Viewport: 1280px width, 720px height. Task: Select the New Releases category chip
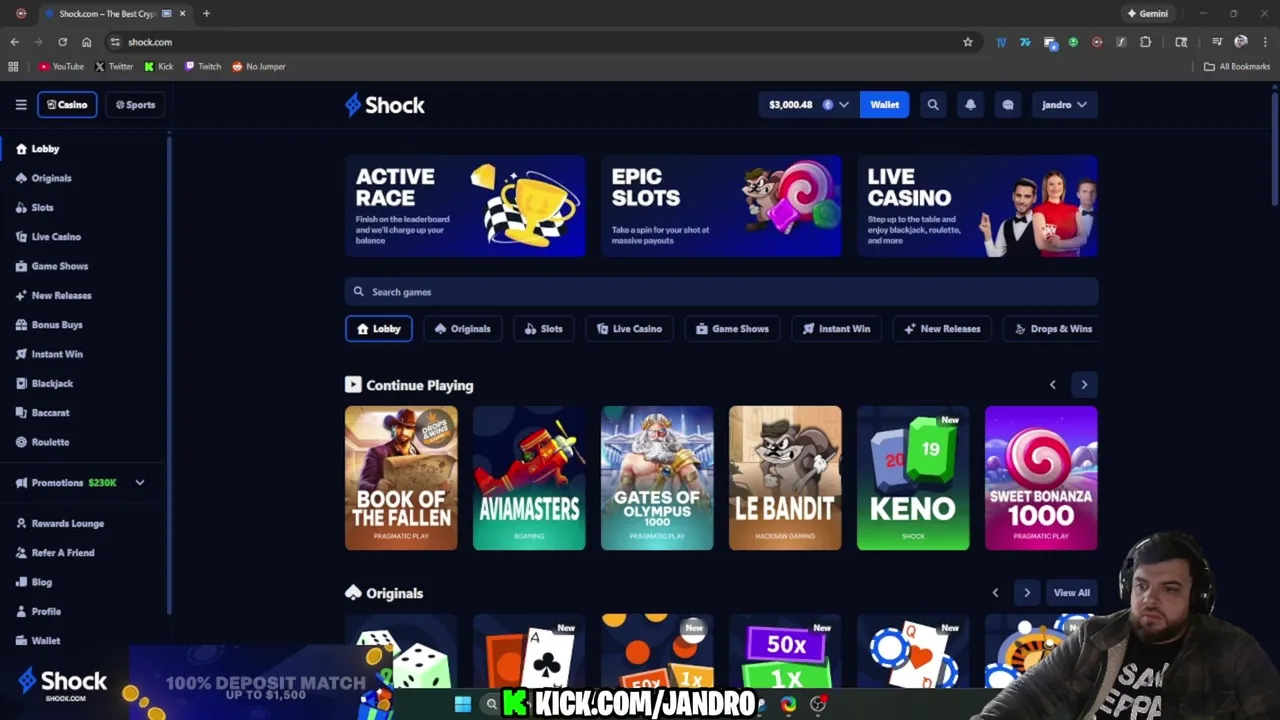coord(942,328)
